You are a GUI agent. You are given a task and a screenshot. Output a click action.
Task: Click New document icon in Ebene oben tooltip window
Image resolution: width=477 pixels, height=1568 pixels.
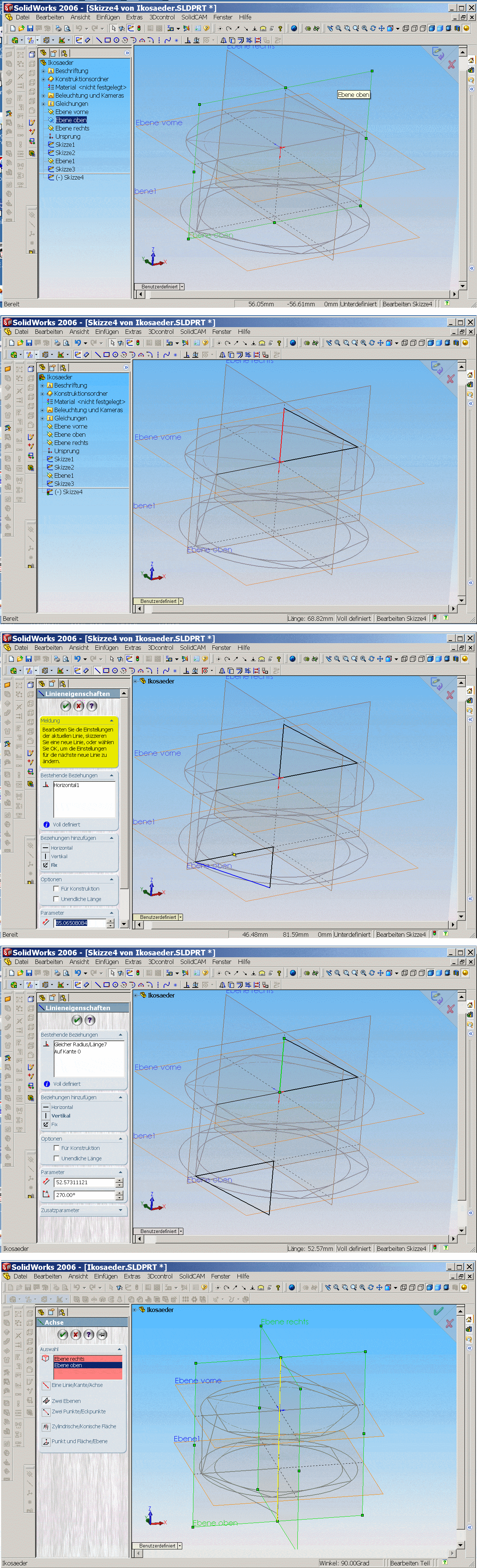click(x=12, y=28)
